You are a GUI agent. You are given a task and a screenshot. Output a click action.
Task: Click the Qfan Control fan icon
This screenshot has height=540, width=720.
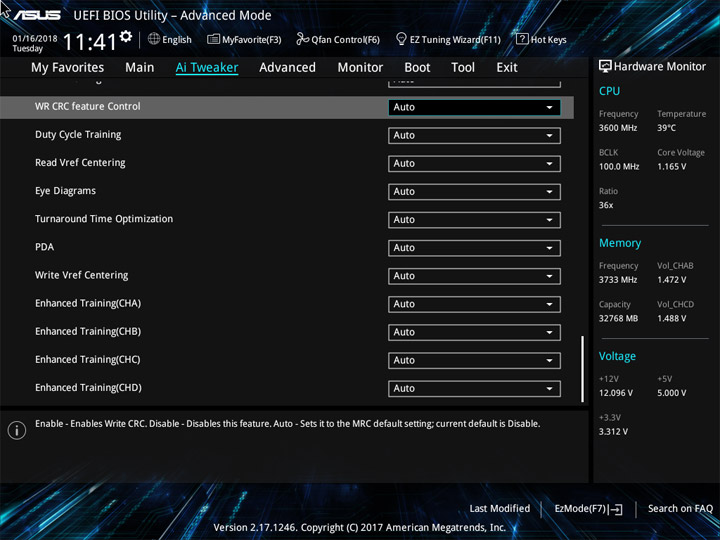pyautogui.click(x=302, y=39)
